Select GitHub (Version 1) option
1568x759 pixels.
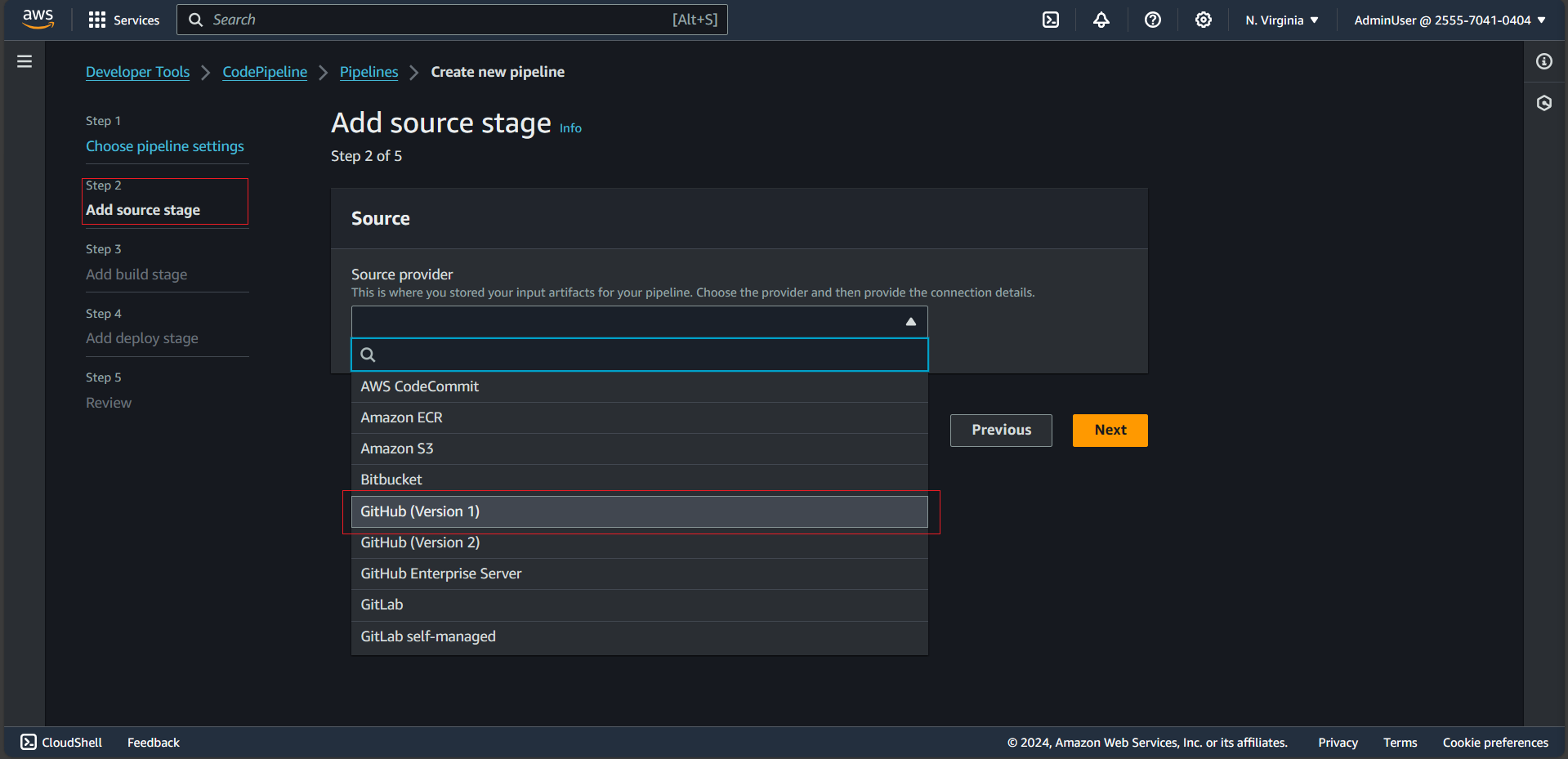point(640,511)
